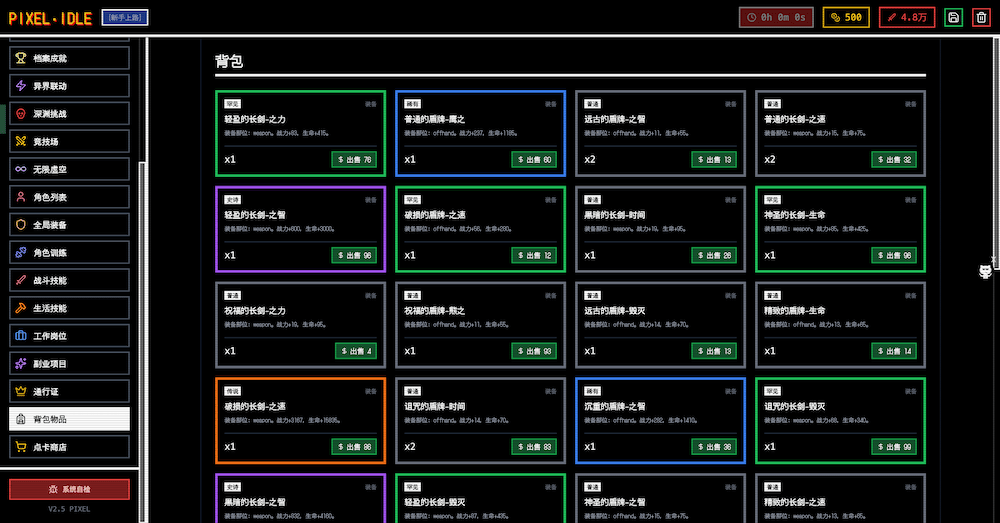
Task: Select 竞技场 from the sidebar
Action: [69, 141]
